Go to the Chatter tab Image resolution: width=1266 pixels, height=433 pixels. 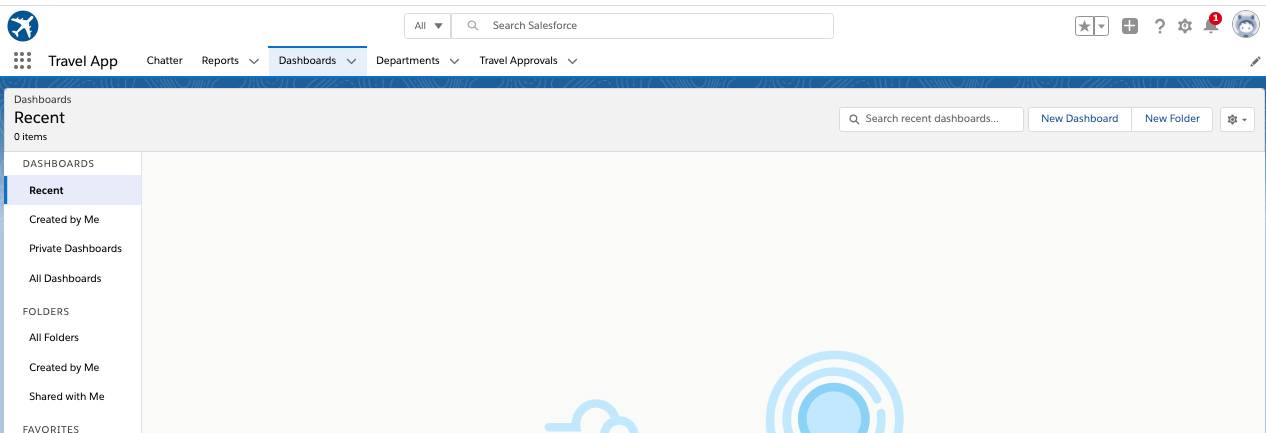(165, 61)
